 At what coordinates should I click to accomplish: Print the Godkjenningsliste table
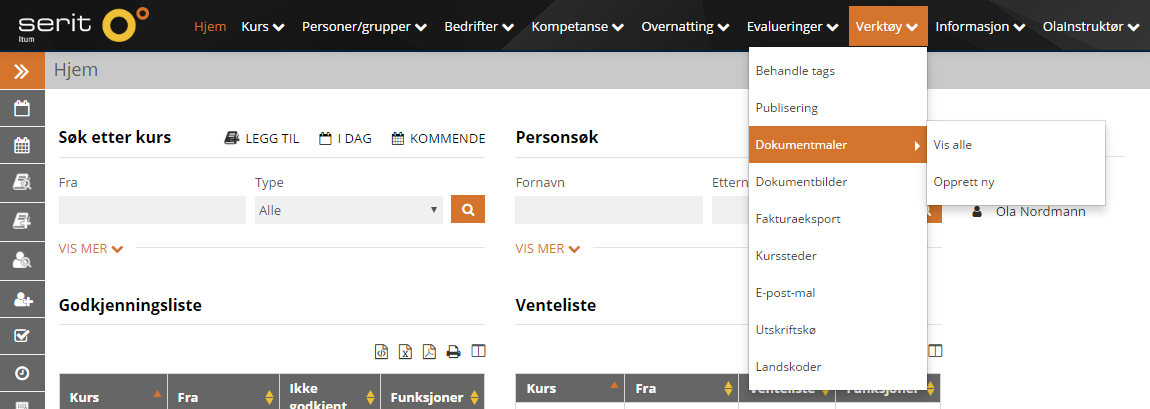[453, 352]
